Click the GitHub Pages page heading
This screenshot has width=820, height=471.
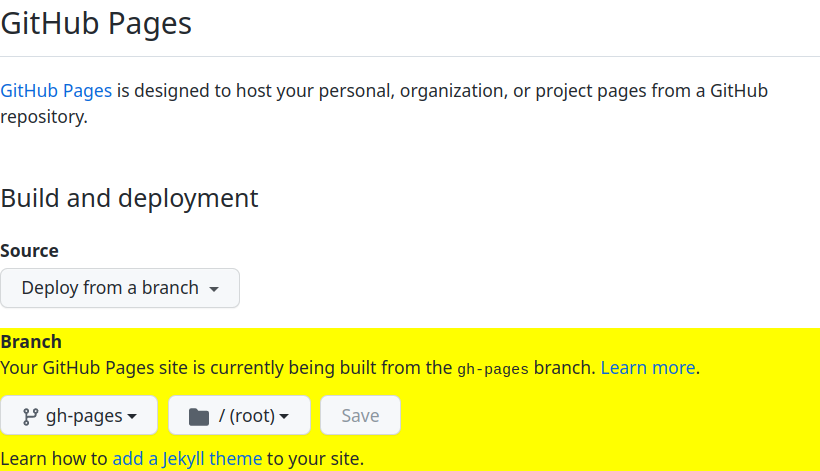96,23
